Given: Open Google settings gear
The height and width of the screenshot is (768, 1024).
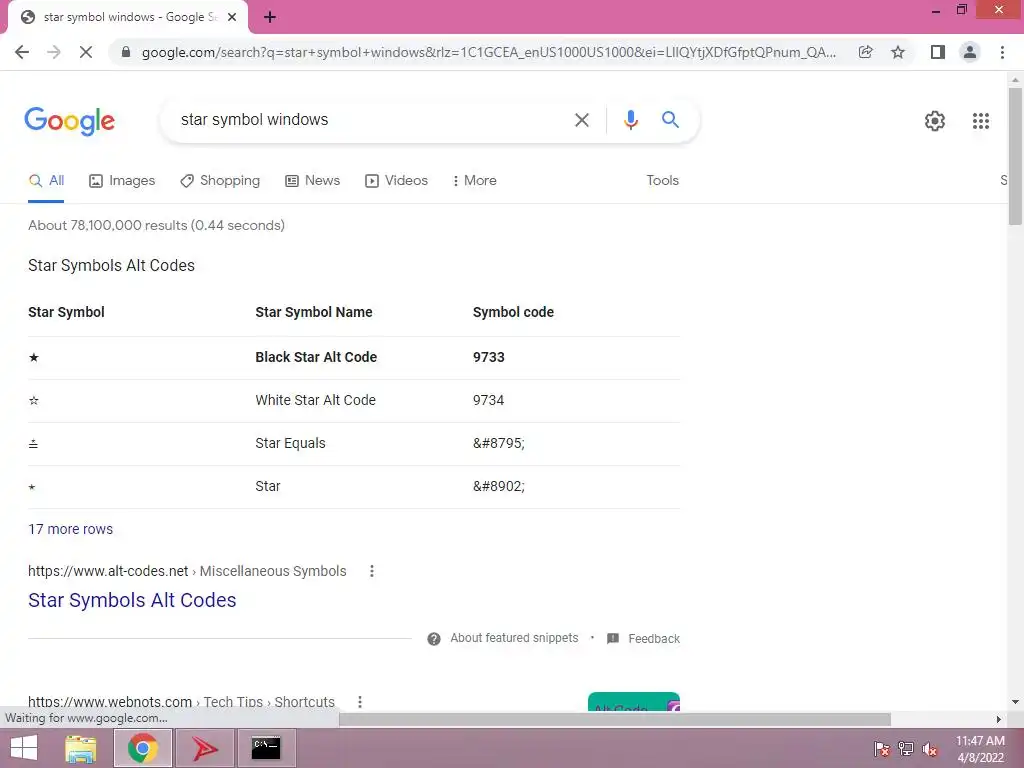Looking at the screenshot, I should point(935,121).
